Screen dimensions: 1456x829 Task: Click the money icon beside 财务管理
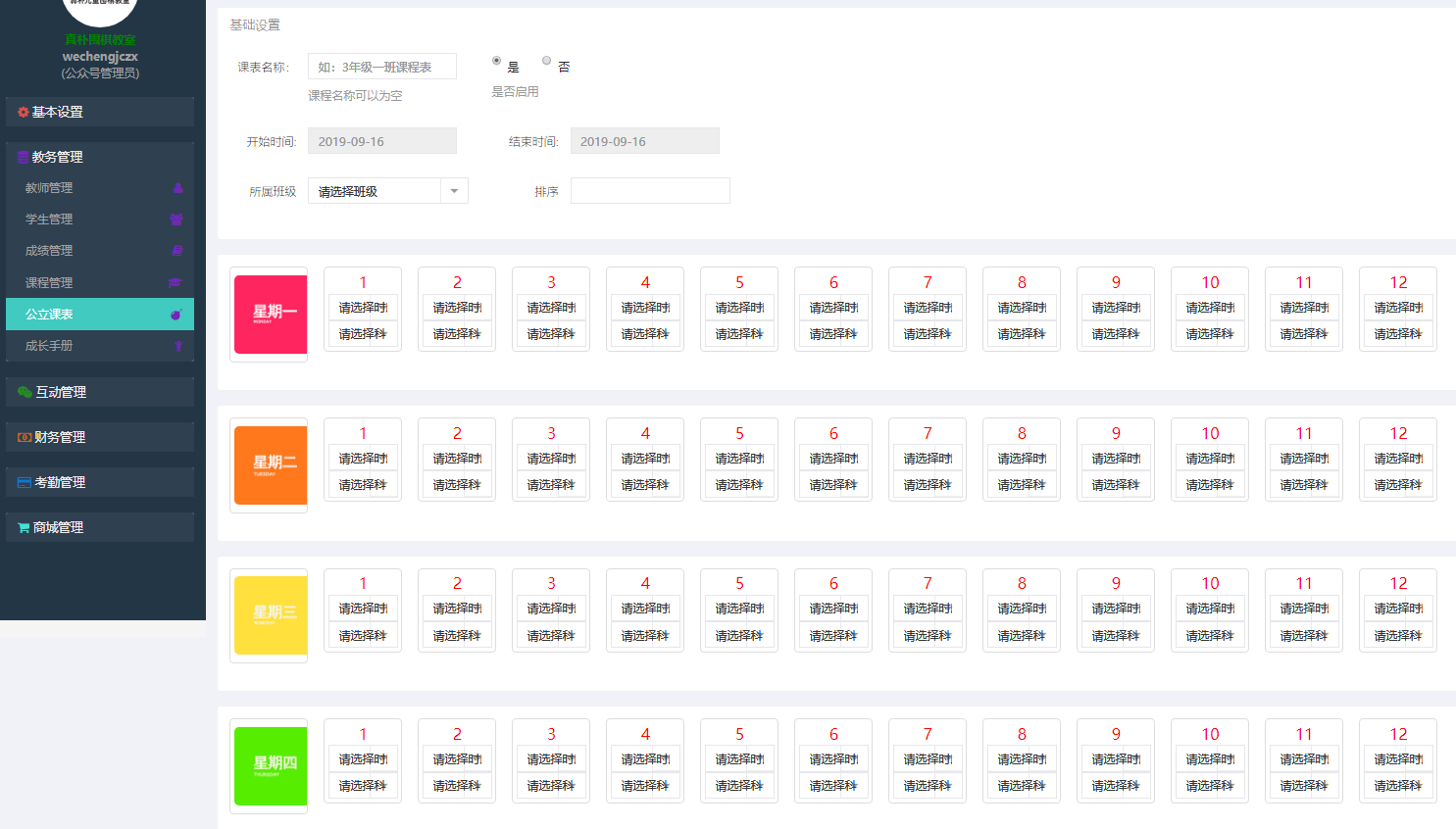click(x=25, y=437)
